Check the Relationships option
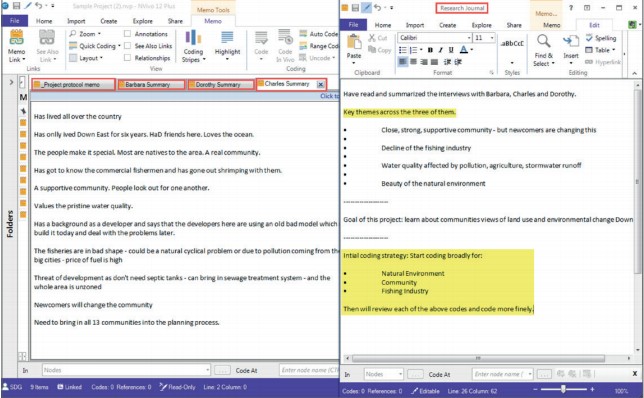The width and height of the screenshot is (644, 398). 127,58
